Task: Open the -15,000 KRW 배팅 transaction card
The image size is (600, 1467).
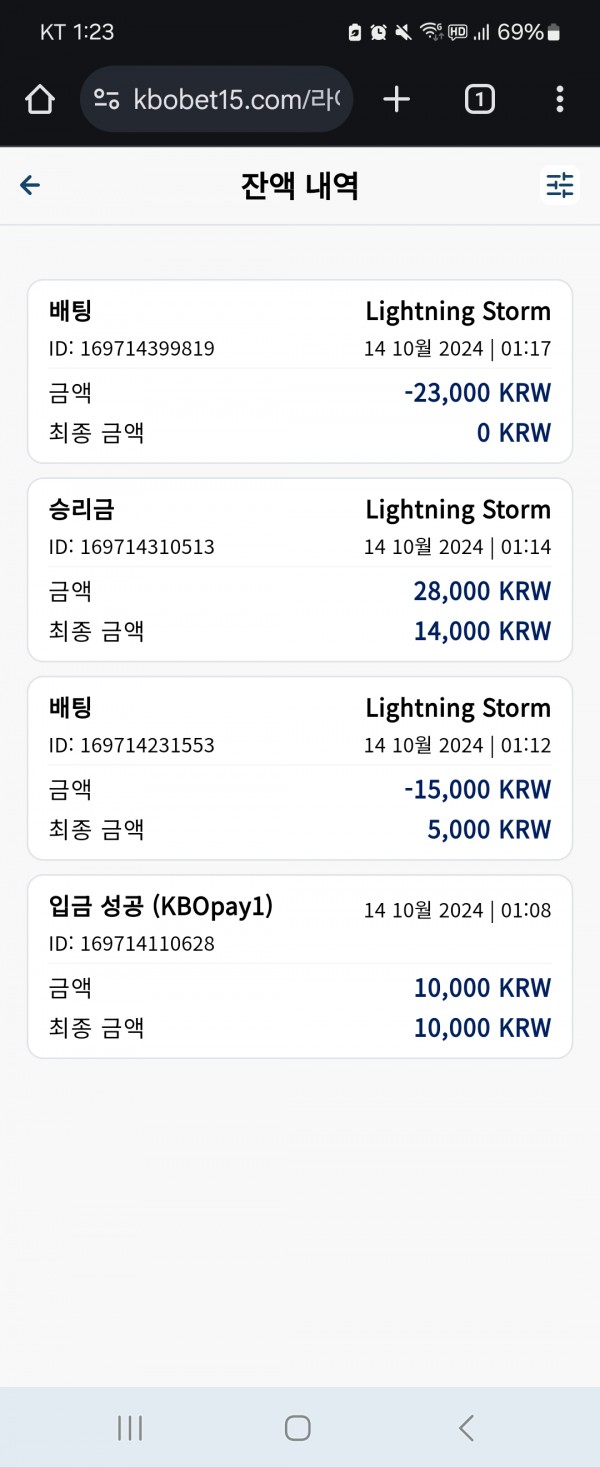Action: 300,767
